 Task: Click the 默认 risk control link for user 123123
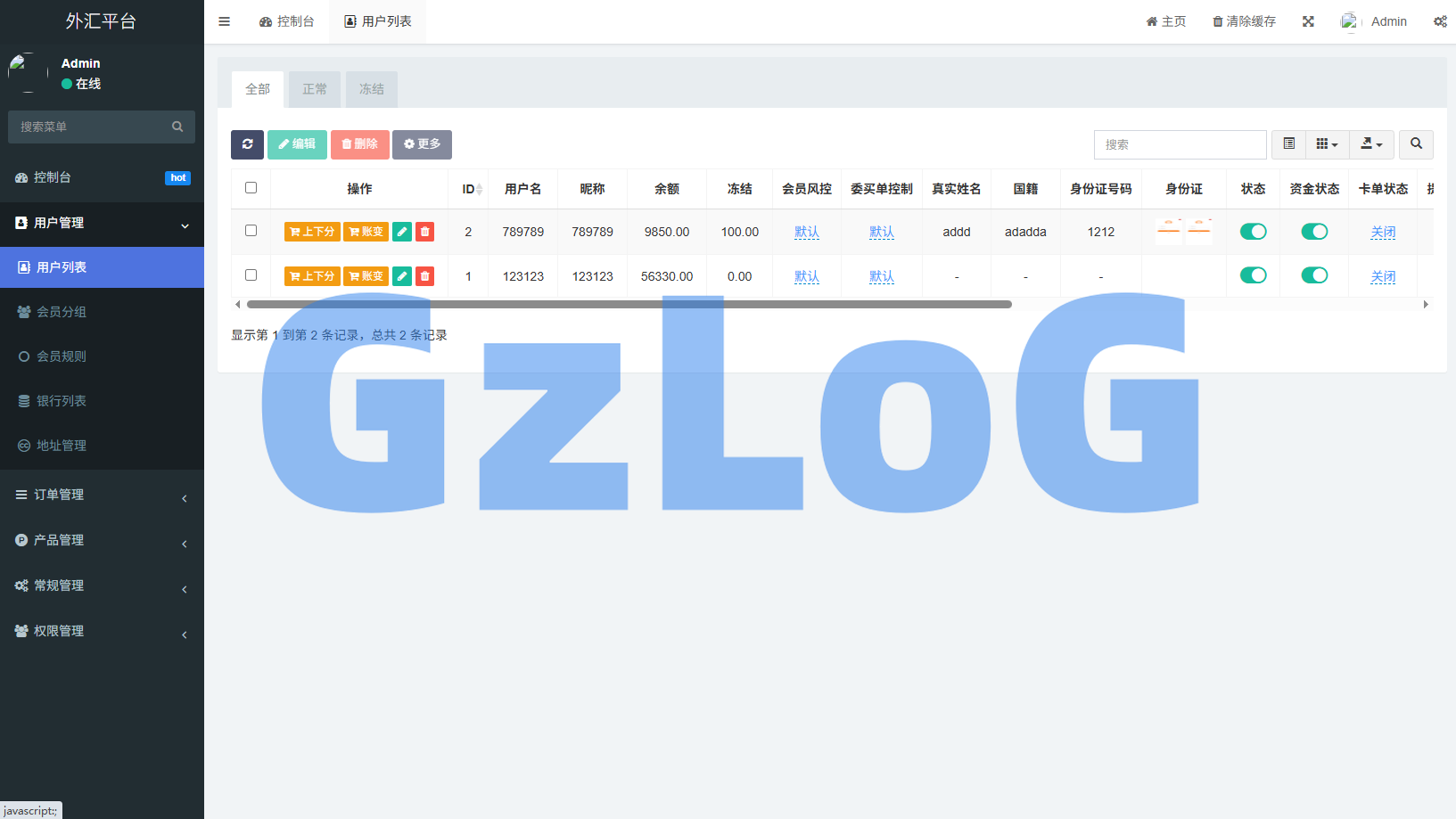coord(807,276)
